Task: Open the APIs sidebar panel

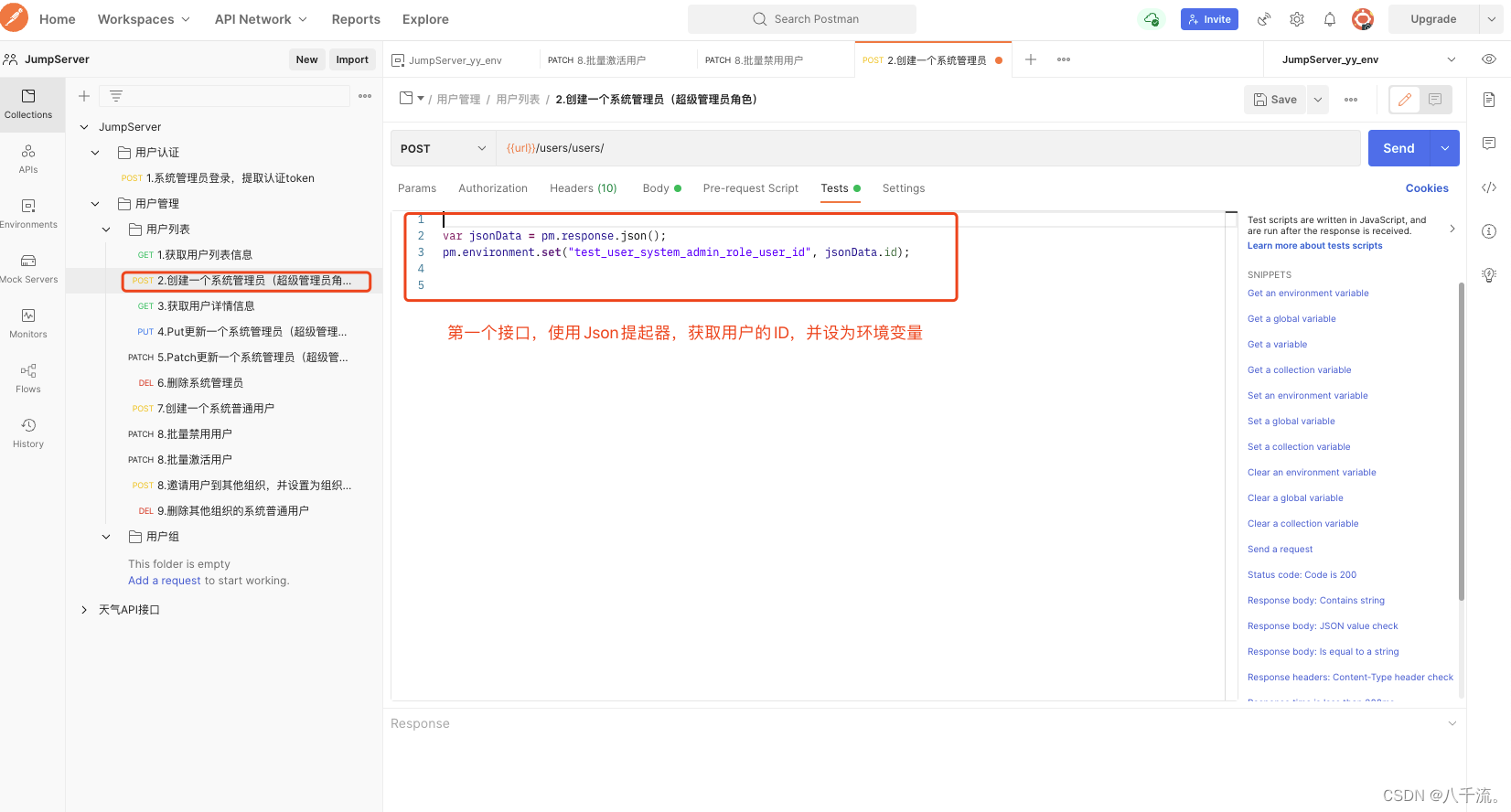Action: 28,159
